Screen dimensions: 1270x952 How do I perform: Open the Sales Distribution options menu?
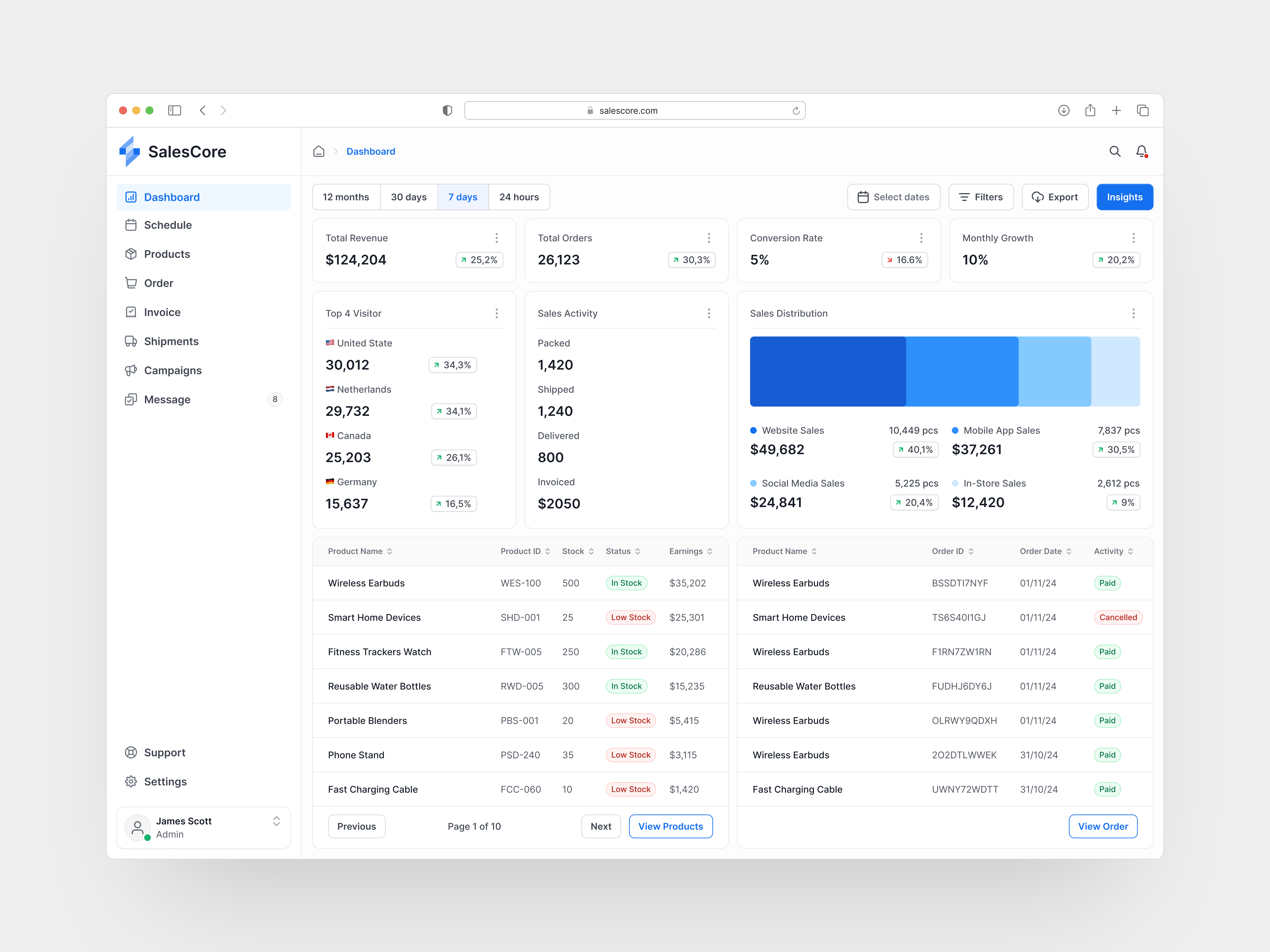pyautogui.click(x=1134, y=313)
